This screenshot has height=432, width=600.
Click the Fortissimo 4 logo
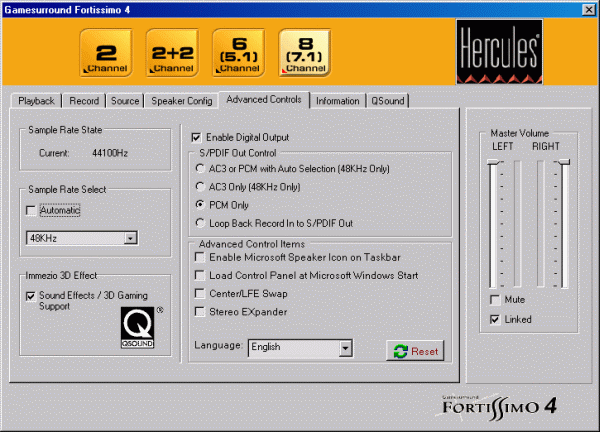click(x=499, y=408)
